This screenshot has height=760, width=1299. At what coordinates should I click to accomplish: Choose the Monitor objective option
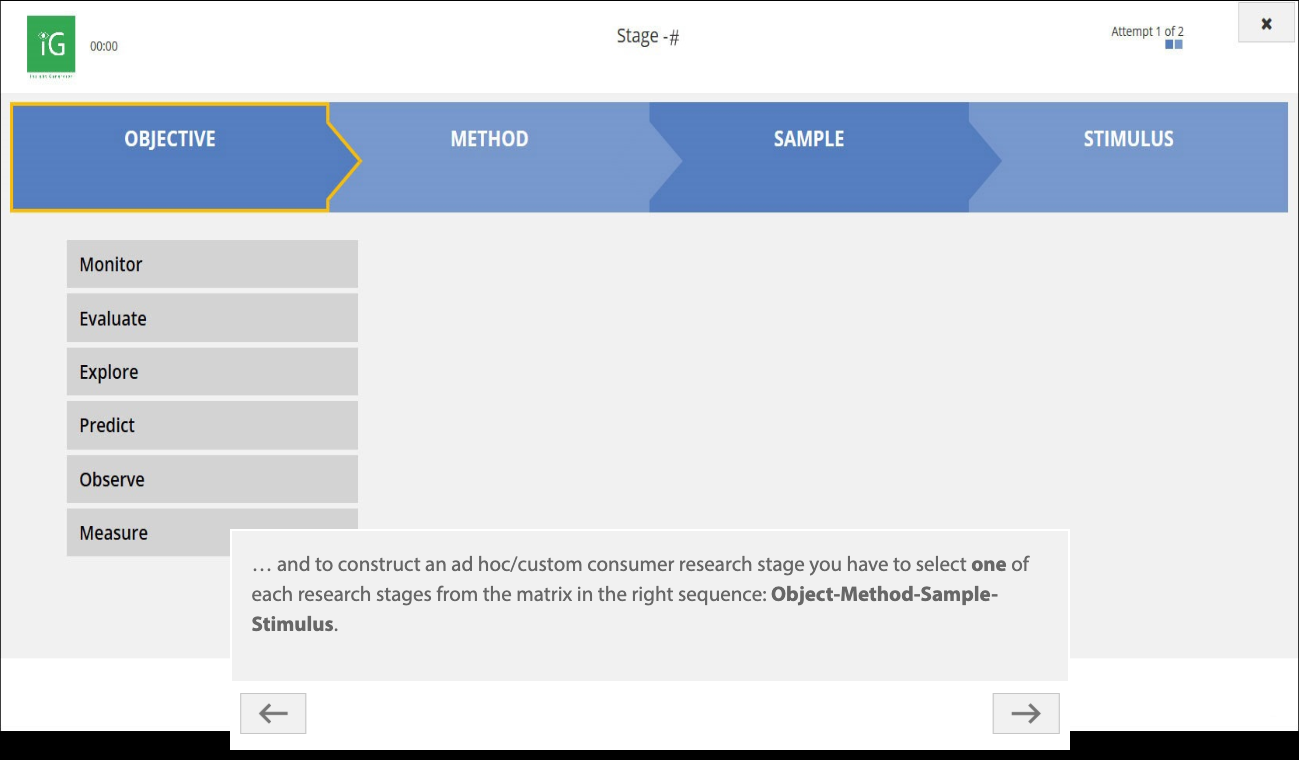pos(212,264)
